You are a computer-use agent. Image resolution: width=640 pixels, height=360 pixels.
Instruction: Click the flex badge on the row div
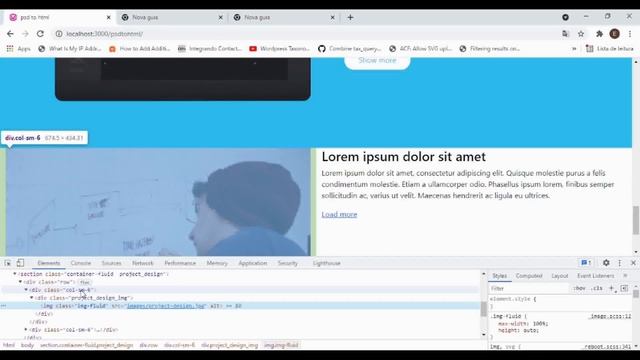[84, 282]
